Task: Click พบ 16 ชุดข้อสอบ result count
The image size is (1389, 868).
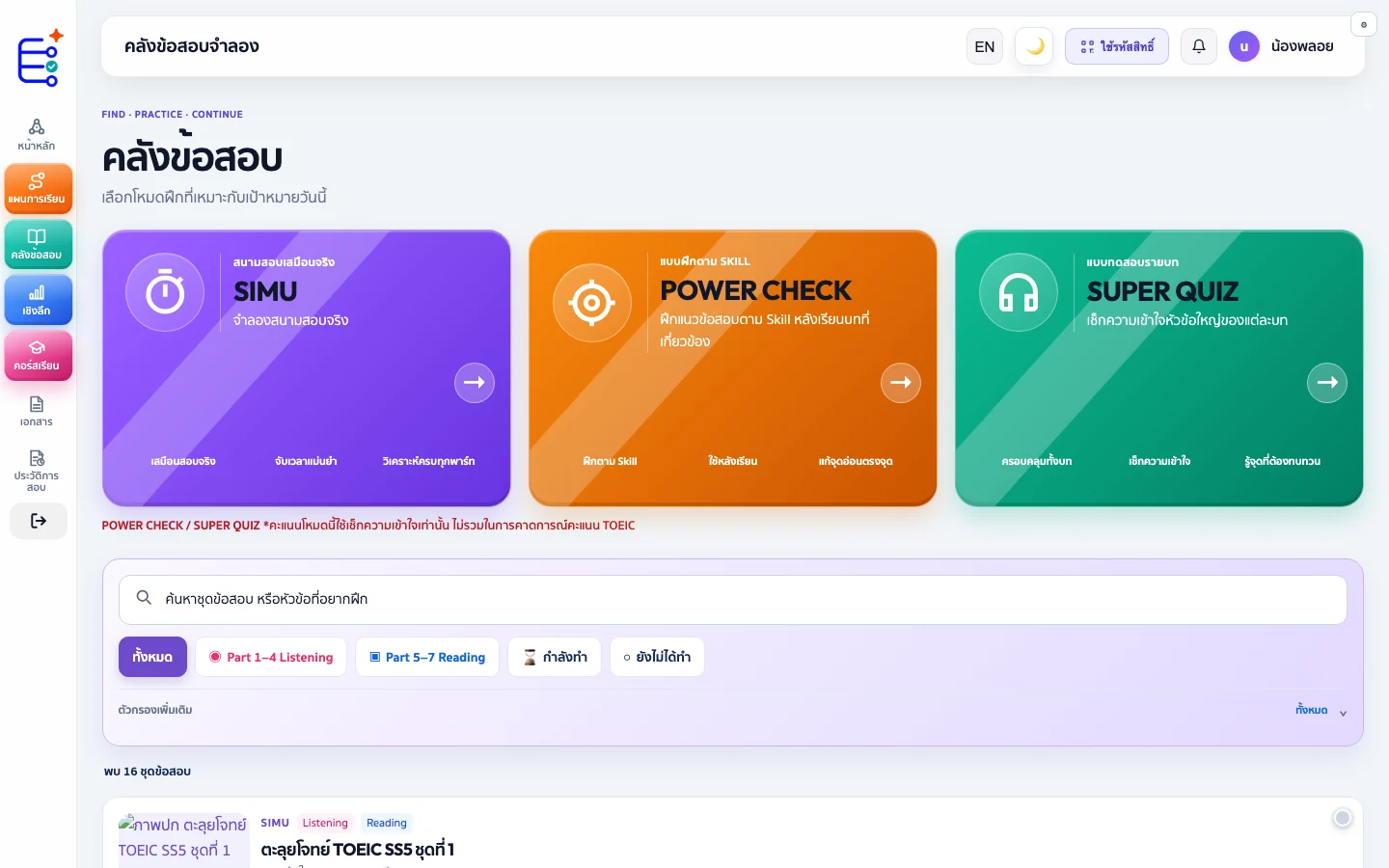Action: point(148,772)
